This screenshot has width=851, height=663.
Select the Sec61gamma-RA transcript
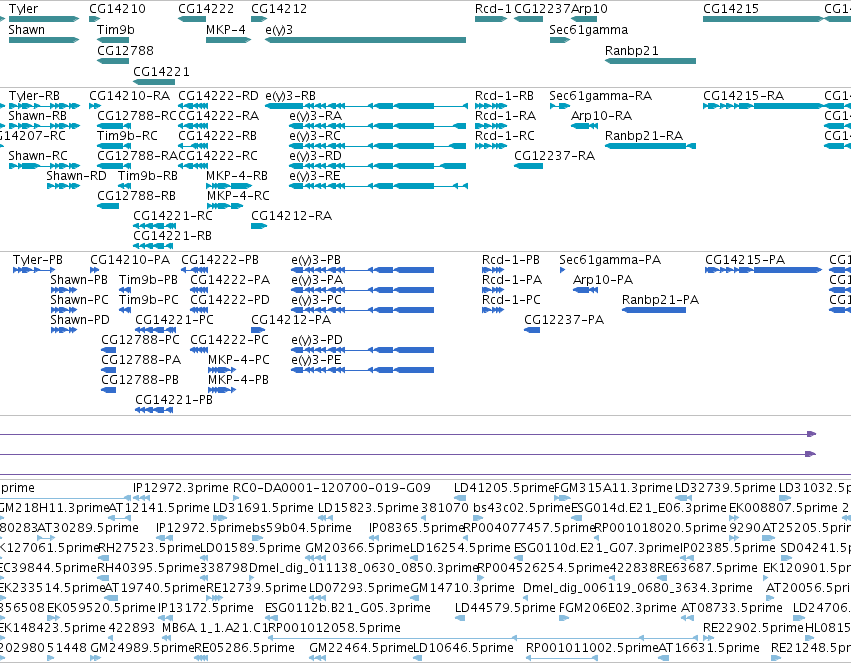pyautogui.click(x=560, y=106)
